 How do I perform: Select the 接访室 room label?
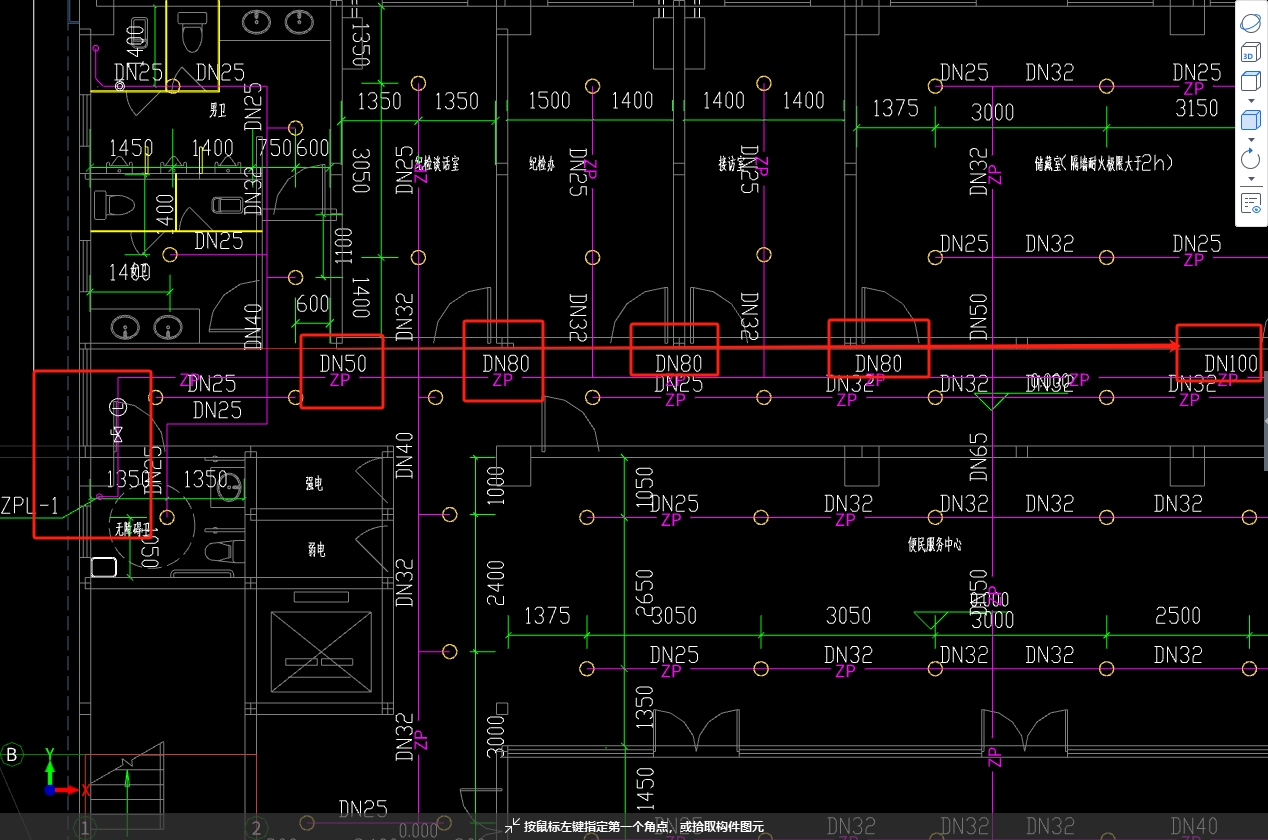(734, 162)
